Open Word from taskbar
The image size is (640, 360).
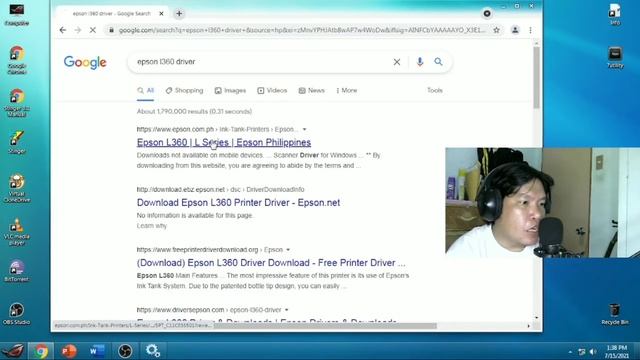point(97,351)
